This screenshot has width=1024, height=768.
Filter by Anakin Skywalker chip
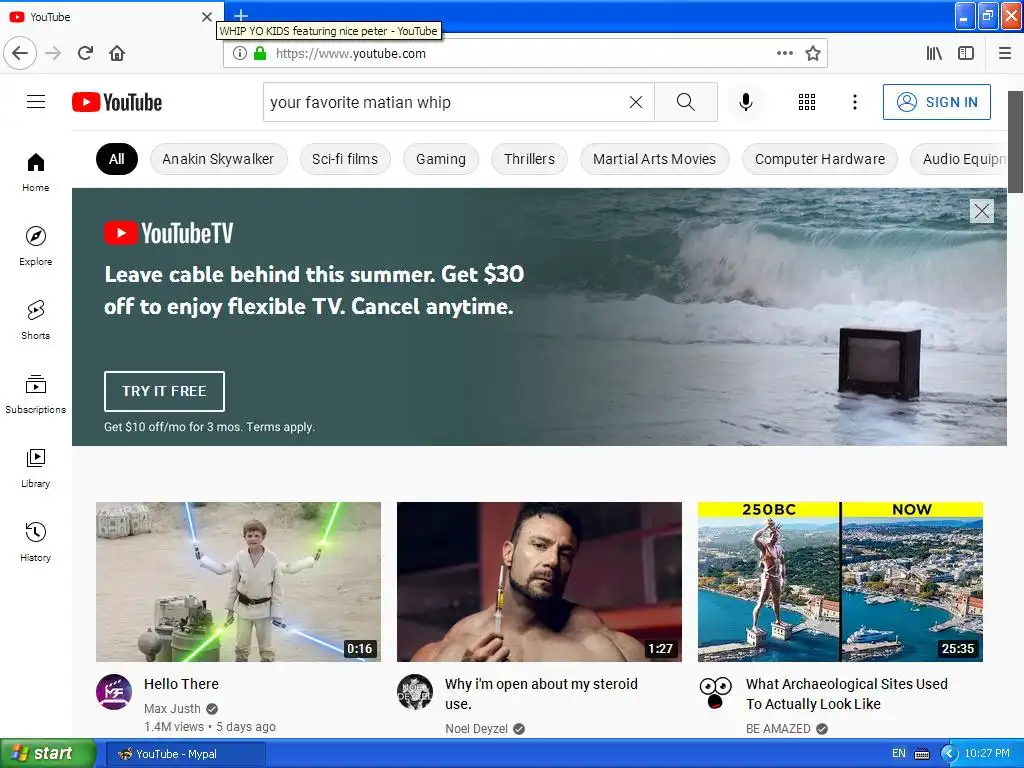point(218,159)
